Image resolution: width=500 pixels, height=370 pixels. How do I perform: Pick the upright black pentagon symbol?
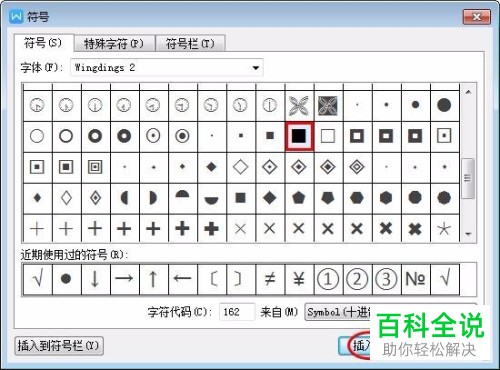299,198
